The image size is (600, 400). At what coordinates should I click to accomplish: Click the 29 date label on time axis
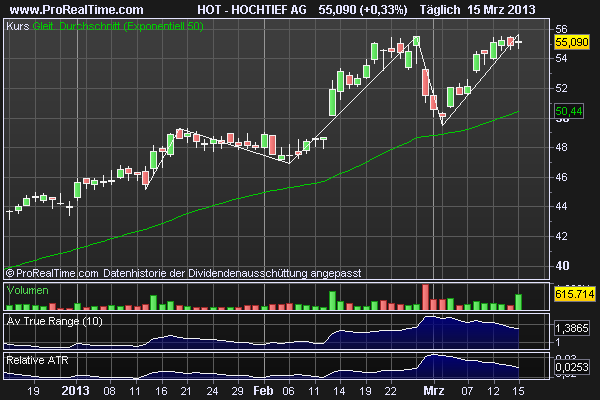coord(237,391)
